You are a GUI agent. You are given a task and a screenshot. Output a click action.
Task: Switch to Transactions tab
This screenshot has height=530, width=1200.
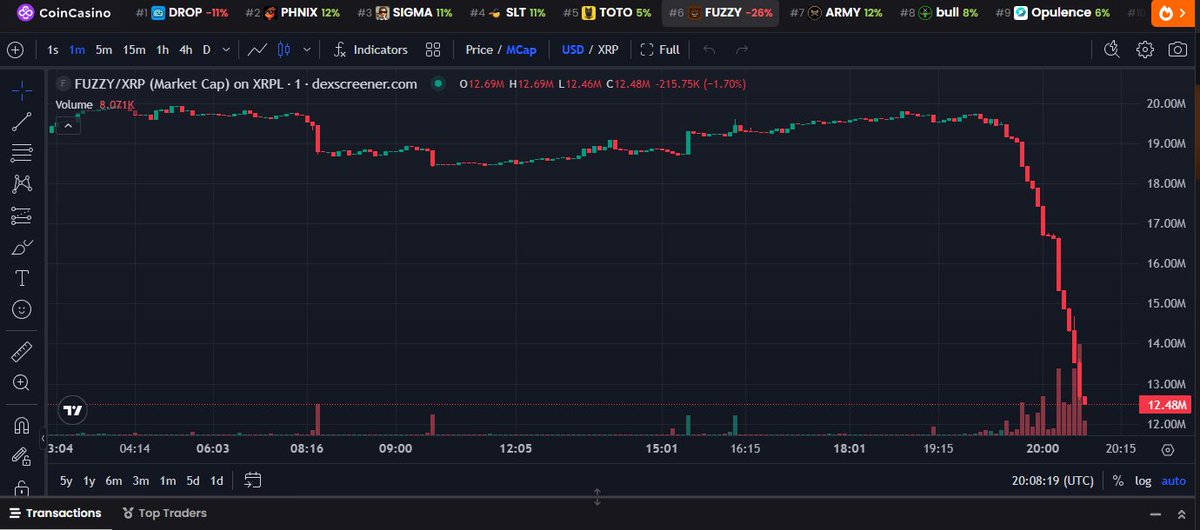55,513
